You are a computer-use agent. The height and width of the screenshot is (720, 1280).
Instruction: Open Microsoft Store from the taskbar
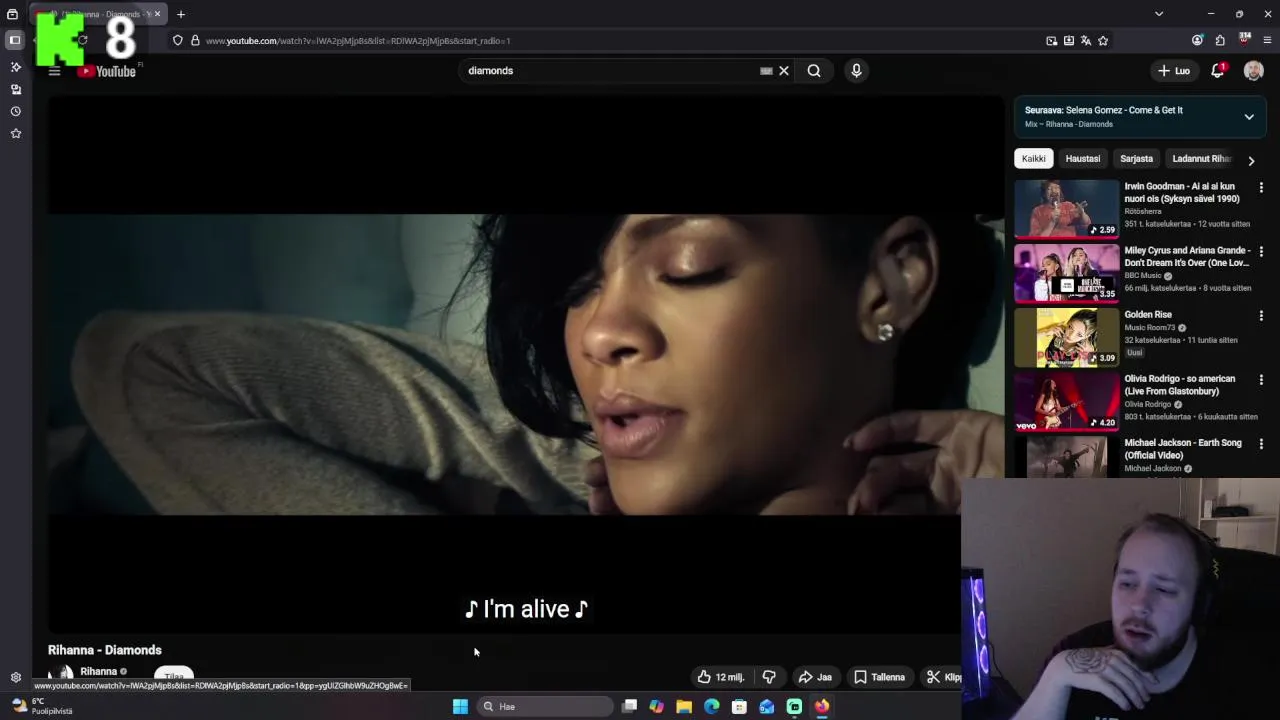coord(739,706)
